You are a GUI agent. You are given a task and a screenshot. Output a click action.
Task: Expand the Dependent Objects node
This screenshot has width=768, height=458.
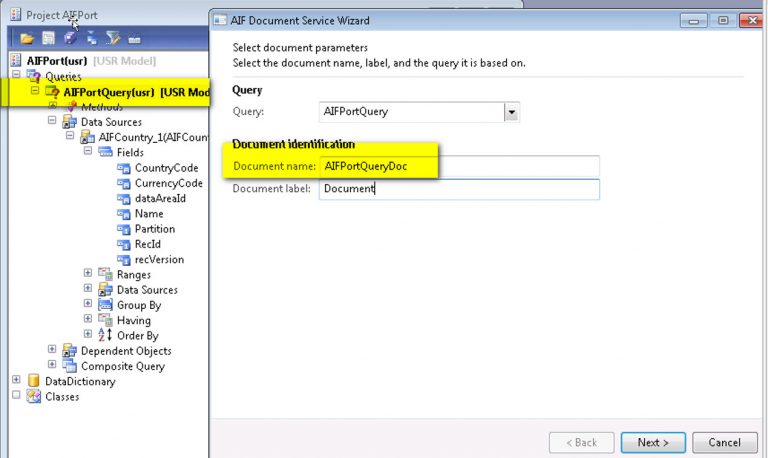(x=52, y=351)
